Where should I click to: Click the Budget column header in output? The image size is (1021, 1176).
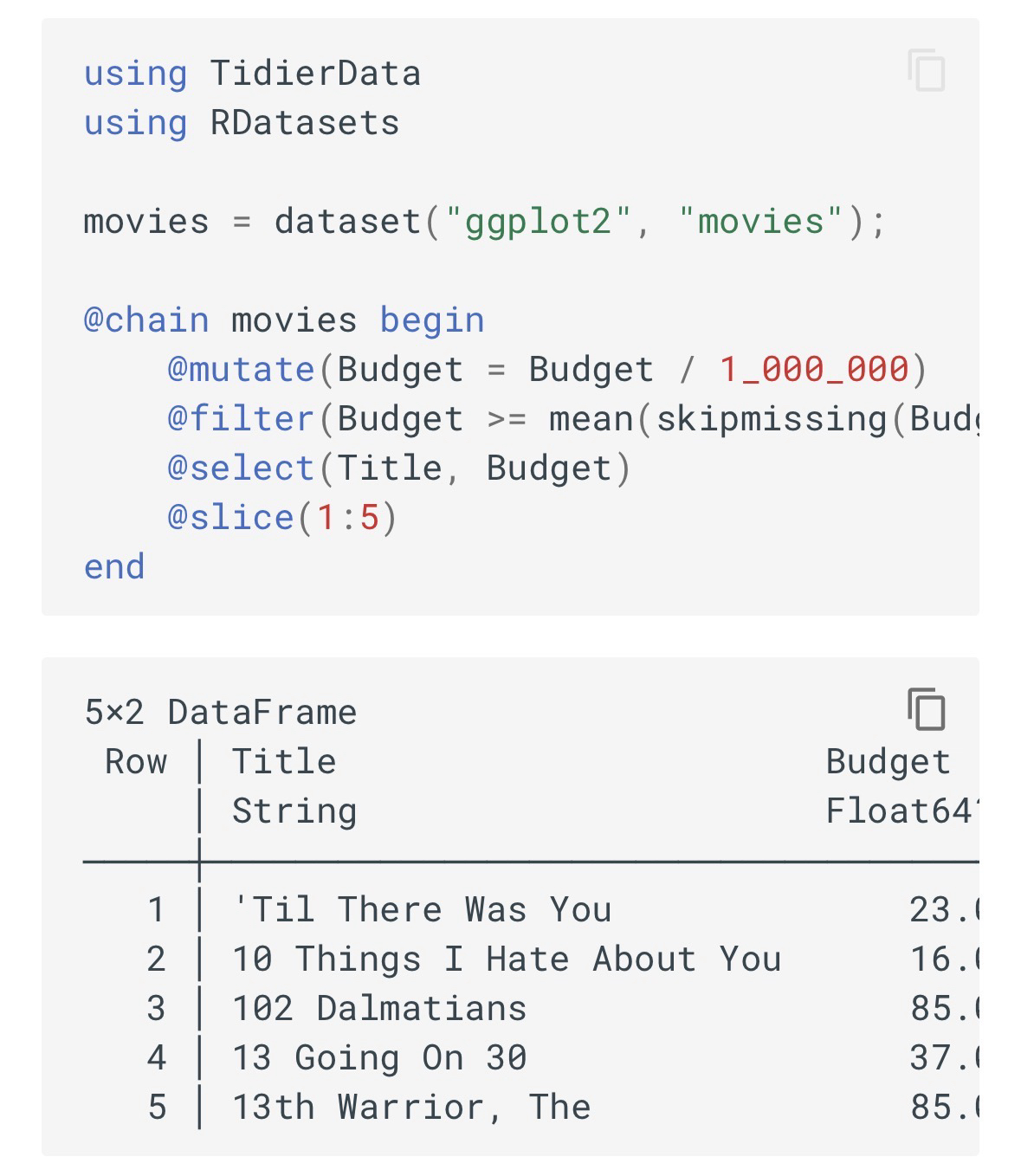[x=888, y=762]
